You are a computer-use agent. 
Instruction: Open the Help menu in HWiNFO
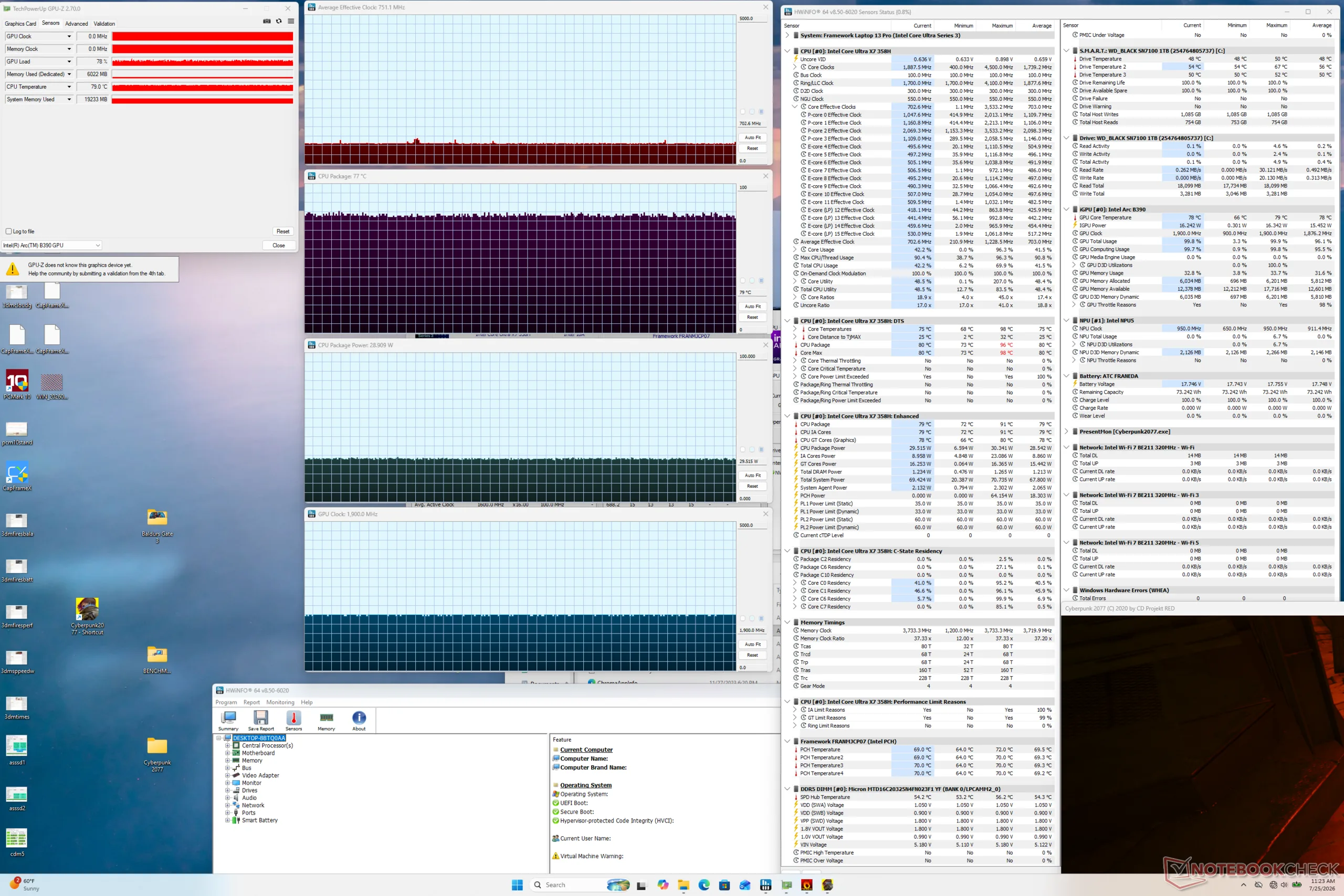pos(307,702)
